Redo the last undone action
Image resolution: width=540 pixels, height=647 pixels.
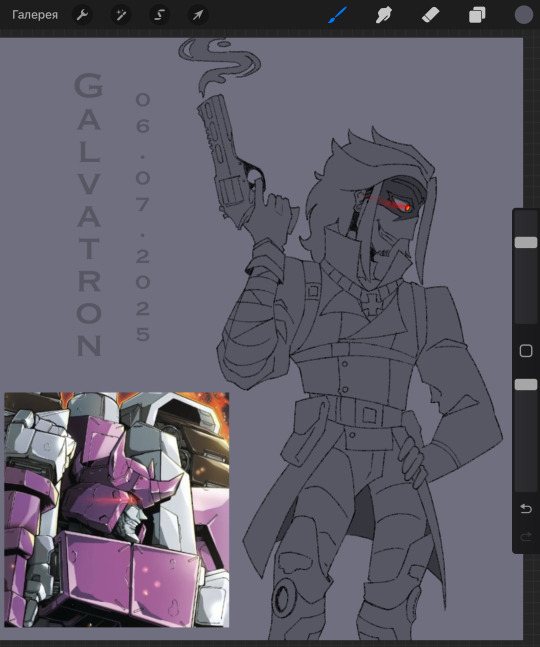(526, 536)
